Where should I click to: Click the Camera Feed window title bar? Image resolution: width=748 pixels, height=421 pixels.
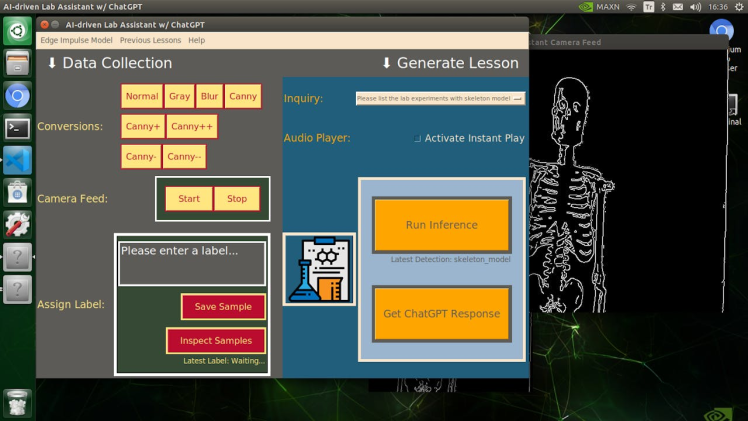[x=627, y=42]
